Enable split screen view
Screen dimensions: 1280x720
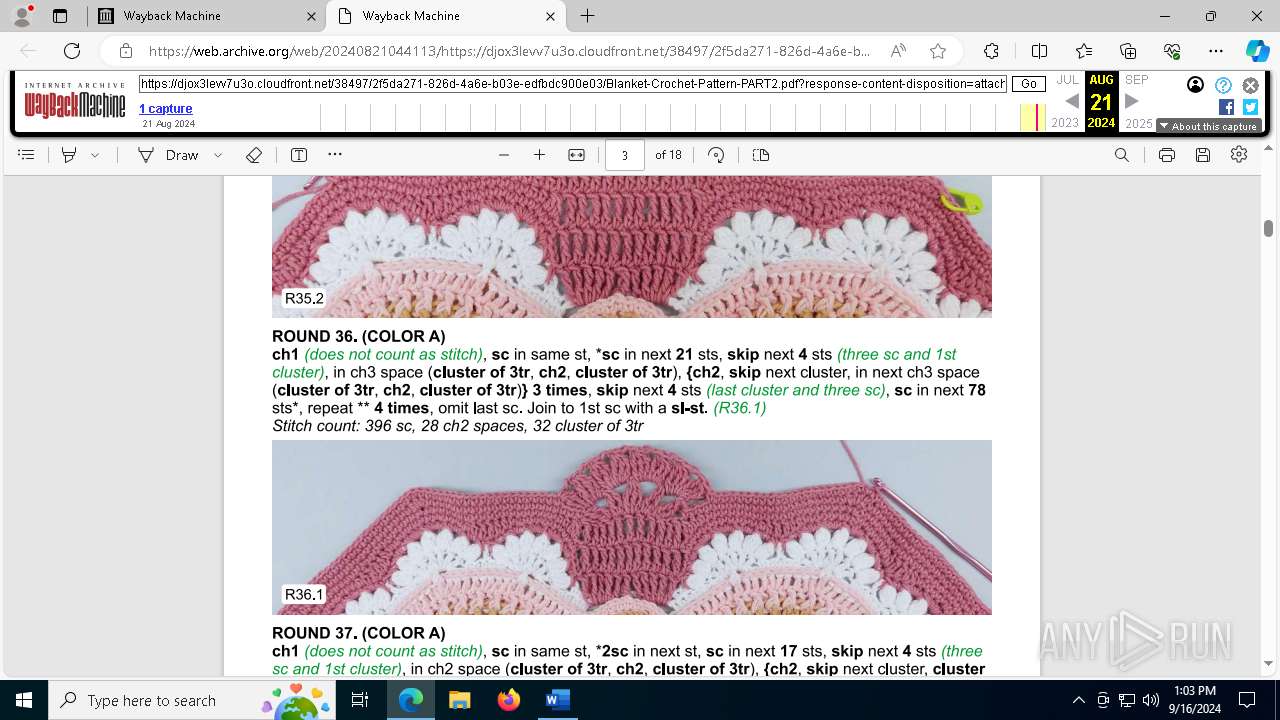point(1039,51)
